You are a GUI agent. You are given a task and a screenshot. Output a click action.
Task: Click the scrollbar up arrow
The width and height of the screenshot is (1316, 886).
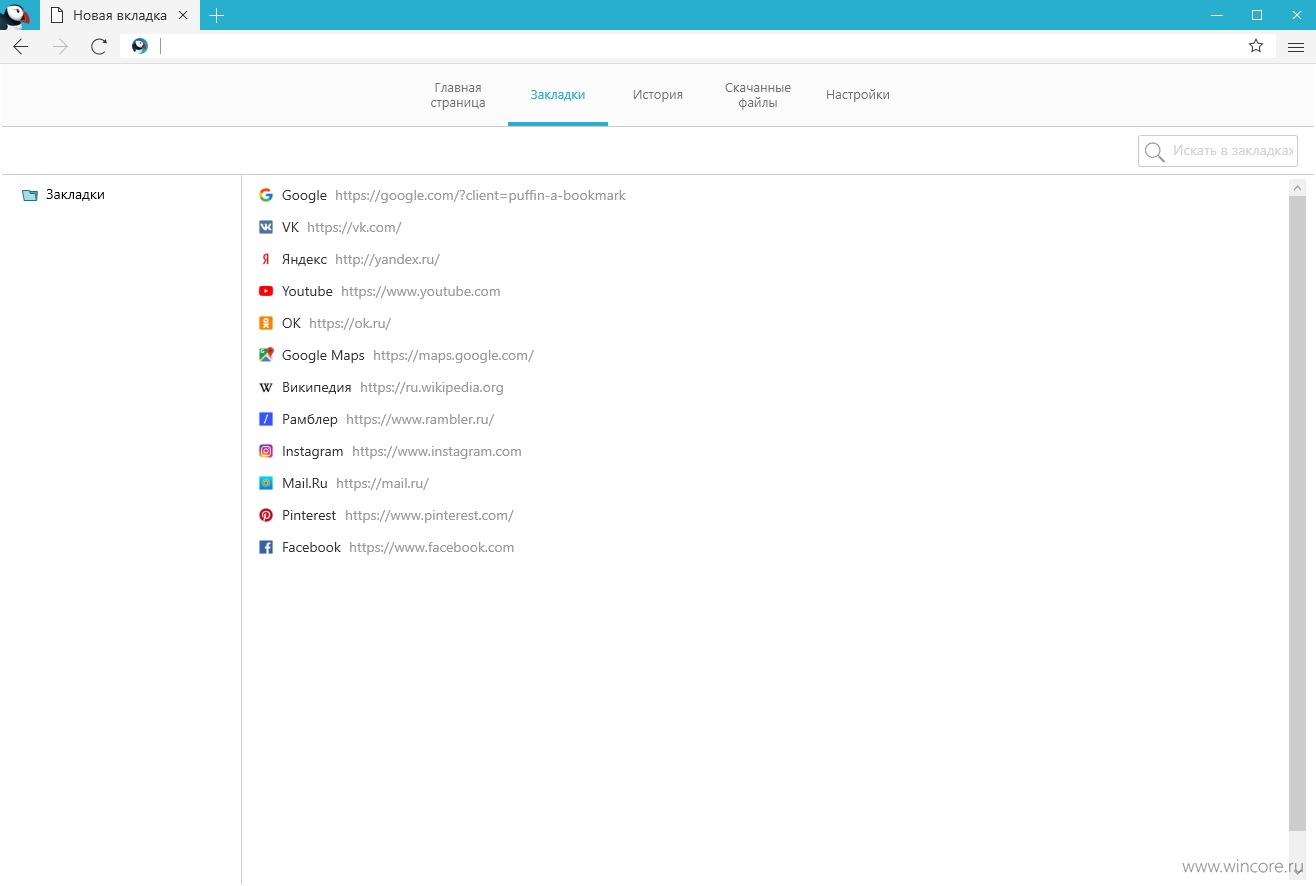(x=1297, y=187)
